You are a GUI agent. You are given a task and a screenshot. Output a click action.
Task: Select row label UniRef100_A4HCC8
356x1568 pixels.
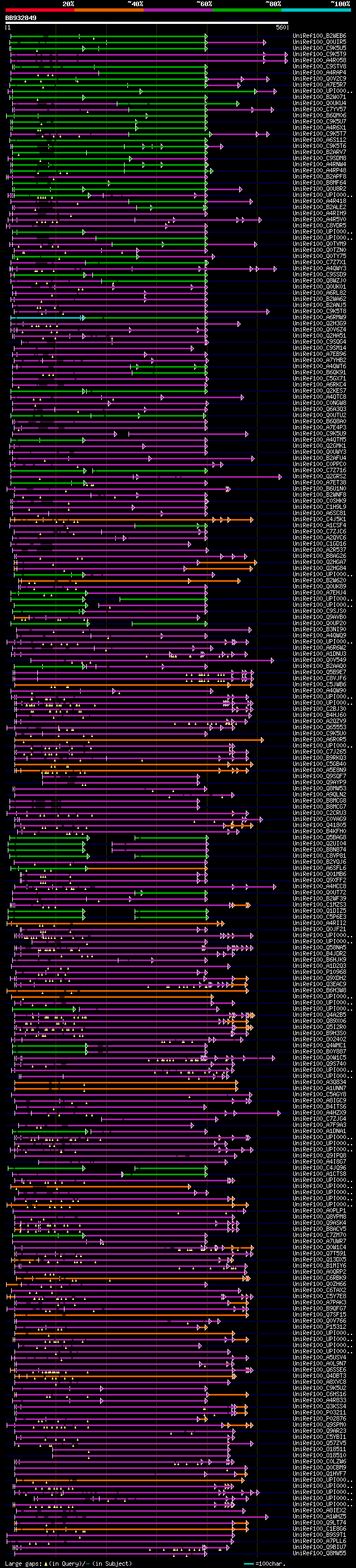(x=319, y=886)
